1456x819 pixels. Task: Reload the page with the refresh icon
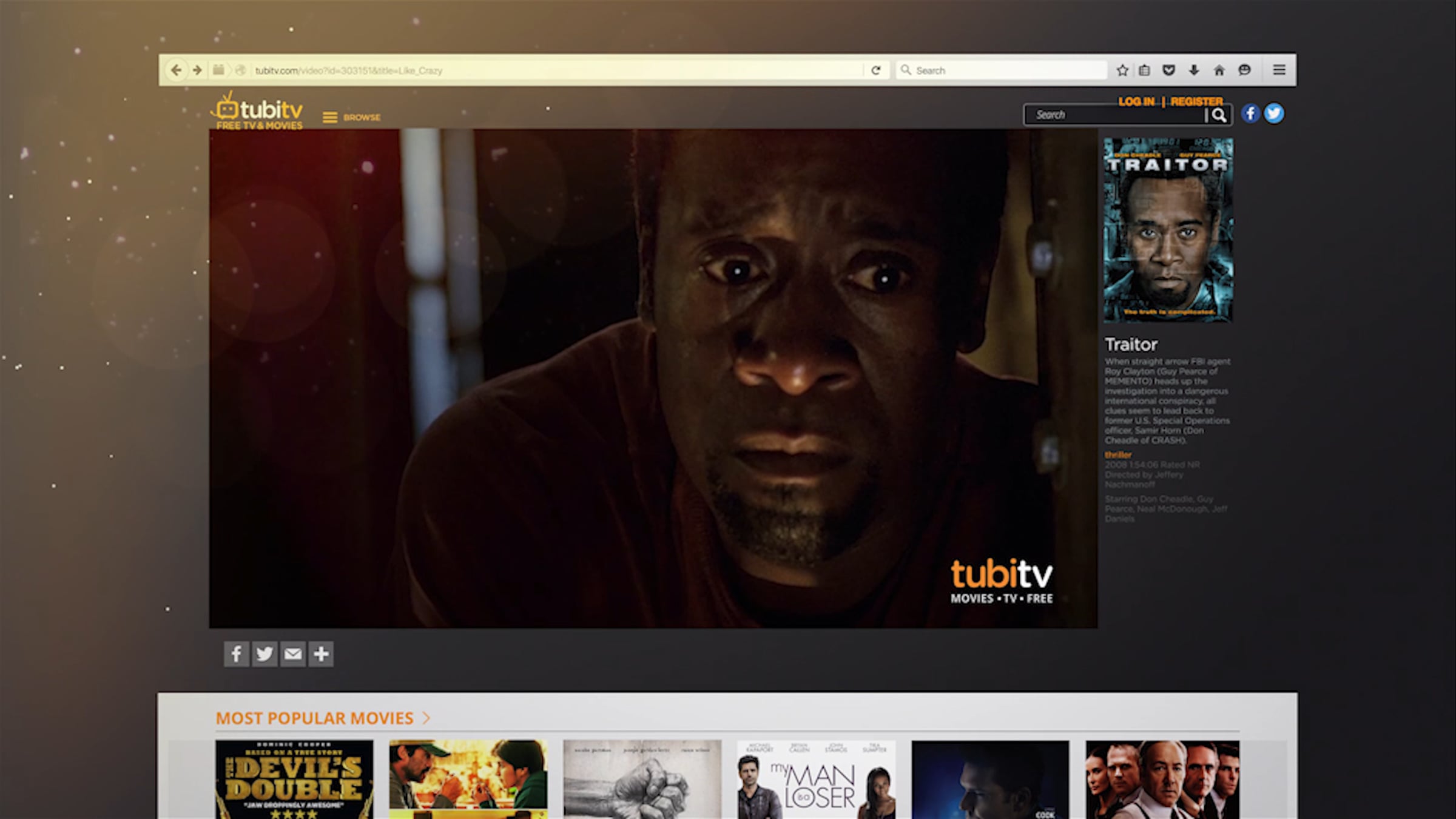[876, 70]
